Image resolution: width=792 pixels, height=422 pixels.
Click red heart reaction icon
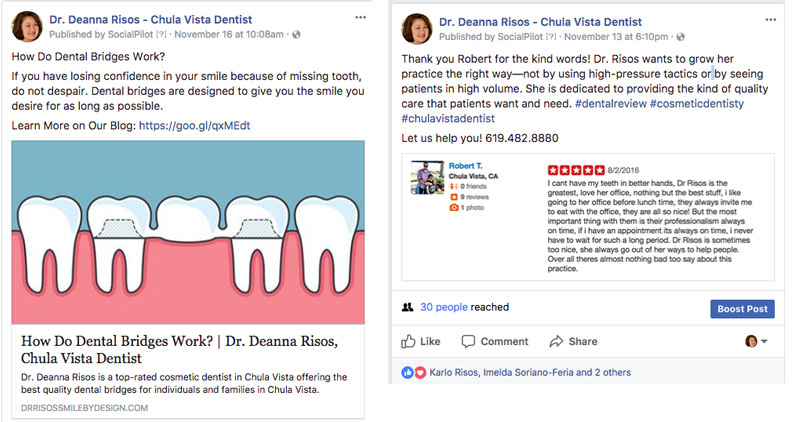(x=420, y=373)
